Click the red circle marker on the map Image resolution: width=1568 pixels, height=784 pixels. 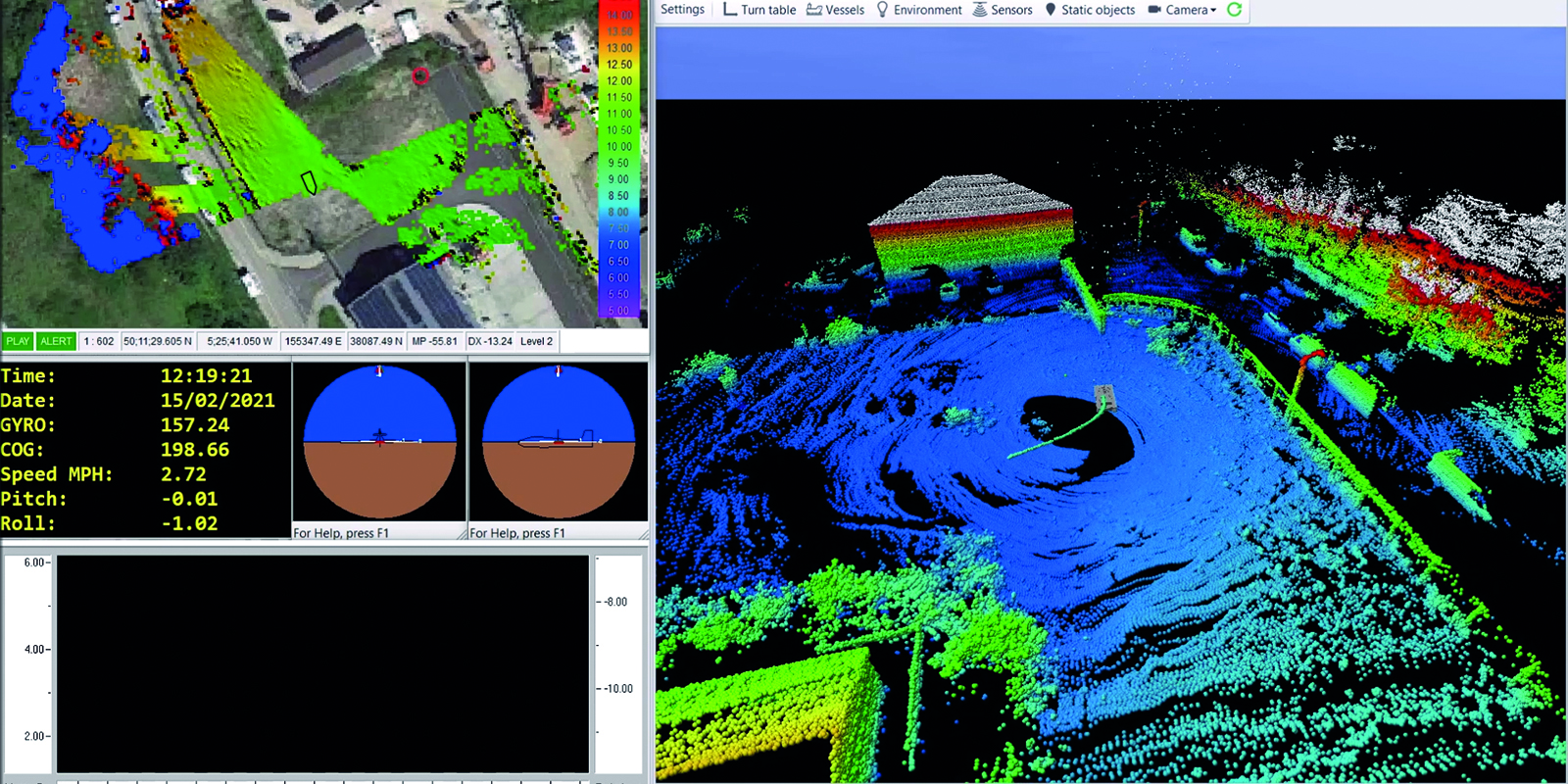click(420, 76)
